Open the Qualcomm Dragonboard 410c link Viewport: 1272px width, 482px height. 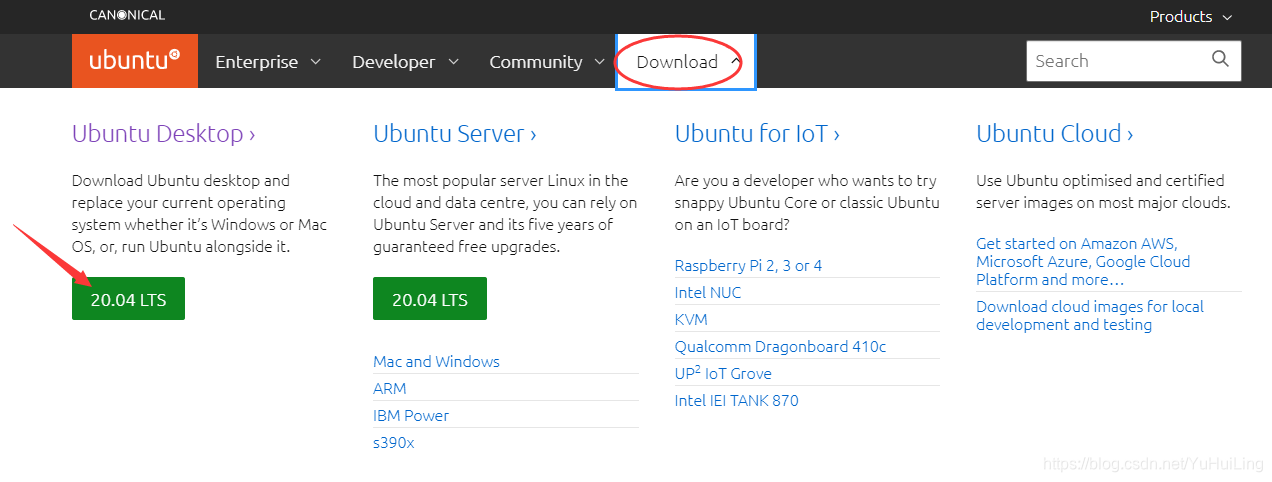(x=780, y=346)
